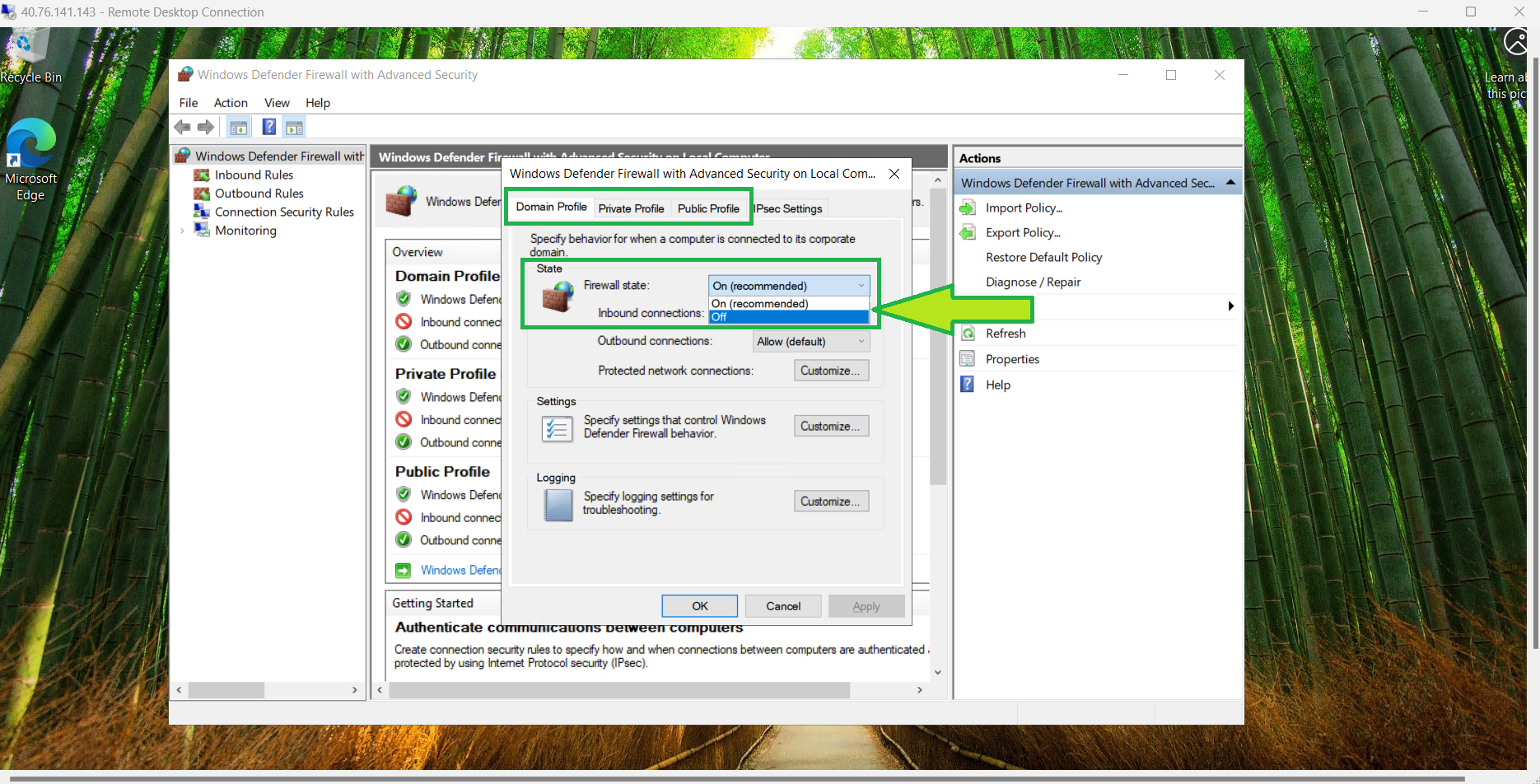Click the Apply button
Image resolution: width=1540 pixels, height=784 pixels.
(x=866, y=606)
